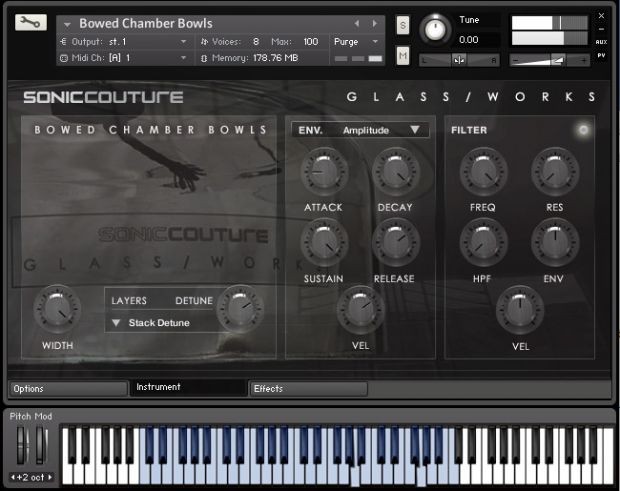Toggle PV button
Image resolution: width=620 pixels, height=491 pixels.
click(x=601, y=55)
